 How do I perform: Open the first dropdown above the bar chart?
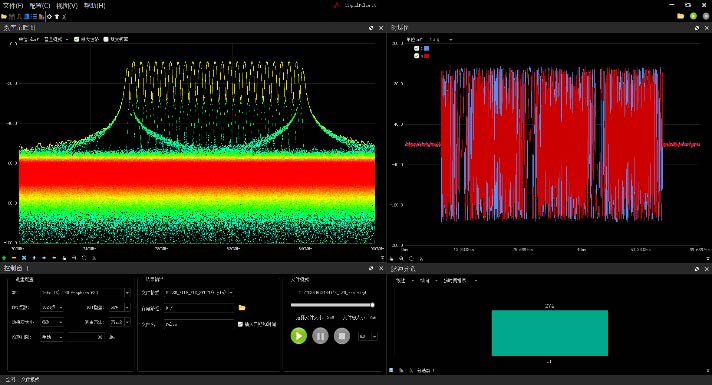tap(404, 281)
